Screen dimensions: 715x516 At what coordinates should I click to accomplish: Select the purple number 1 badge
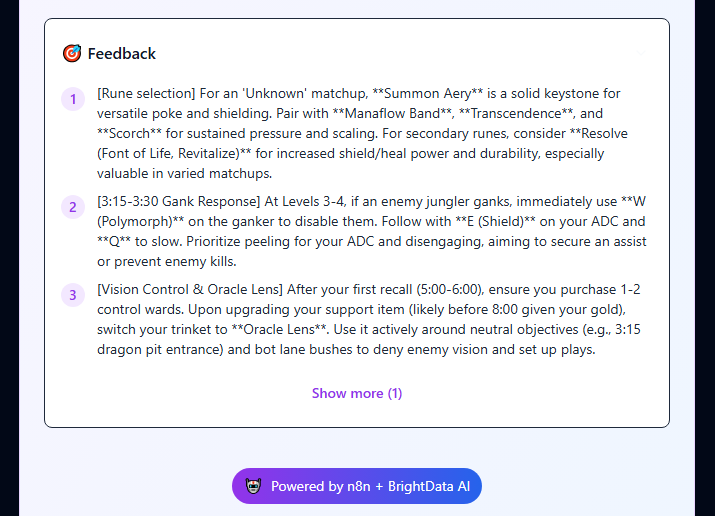click(x=73, y=99)
